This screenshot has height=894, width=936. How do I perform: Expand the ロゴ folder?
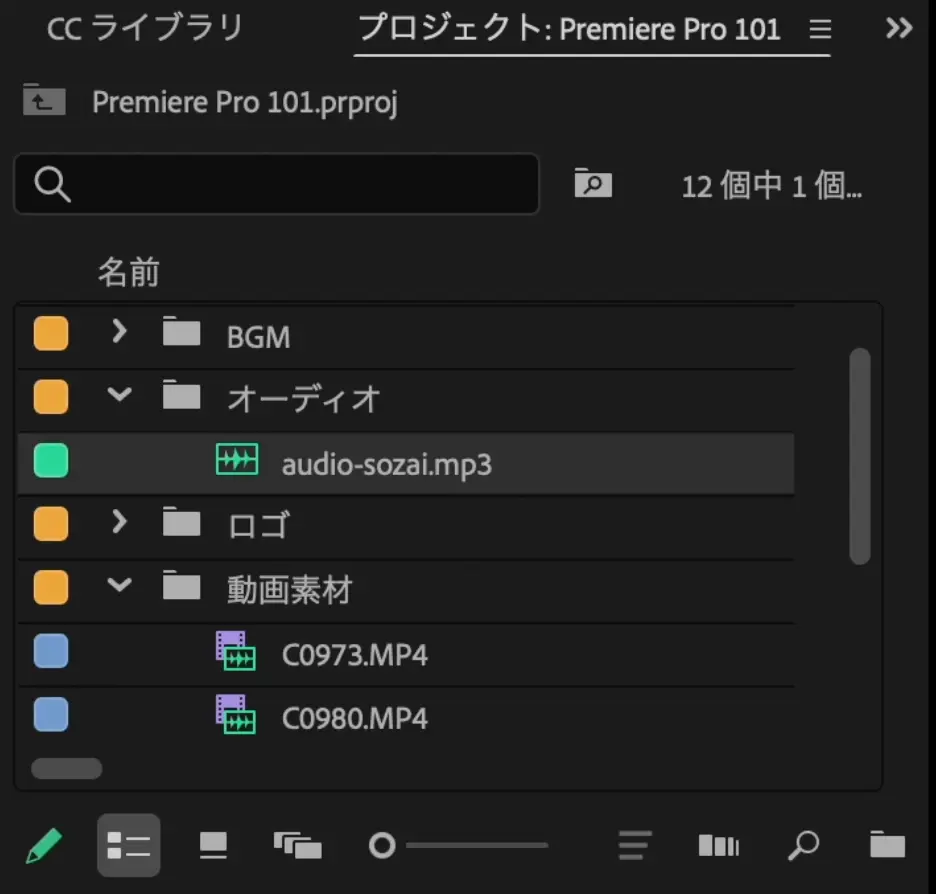pyautogui.click(x=119, y=523)
